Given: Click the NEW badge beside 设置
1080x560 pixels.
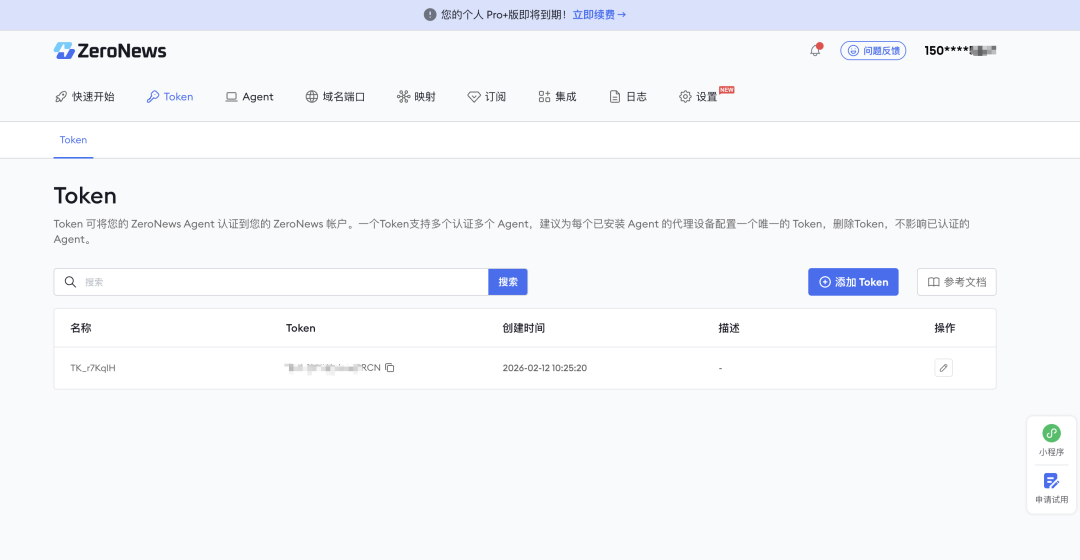Looking at the screenshot, I should tap(727, 90).
